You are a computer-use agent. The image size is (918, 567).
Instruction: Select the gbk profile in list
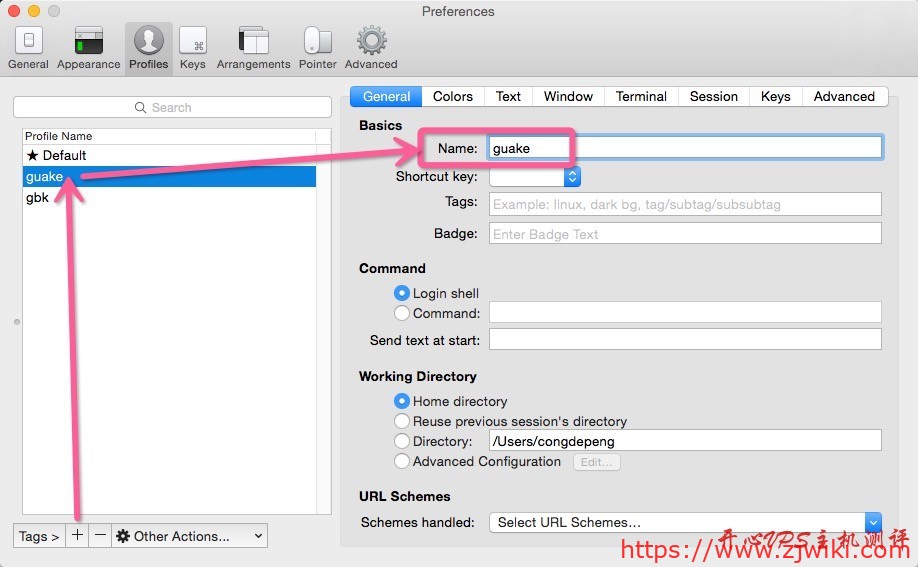pyautogui.click(x=38, y=198)
